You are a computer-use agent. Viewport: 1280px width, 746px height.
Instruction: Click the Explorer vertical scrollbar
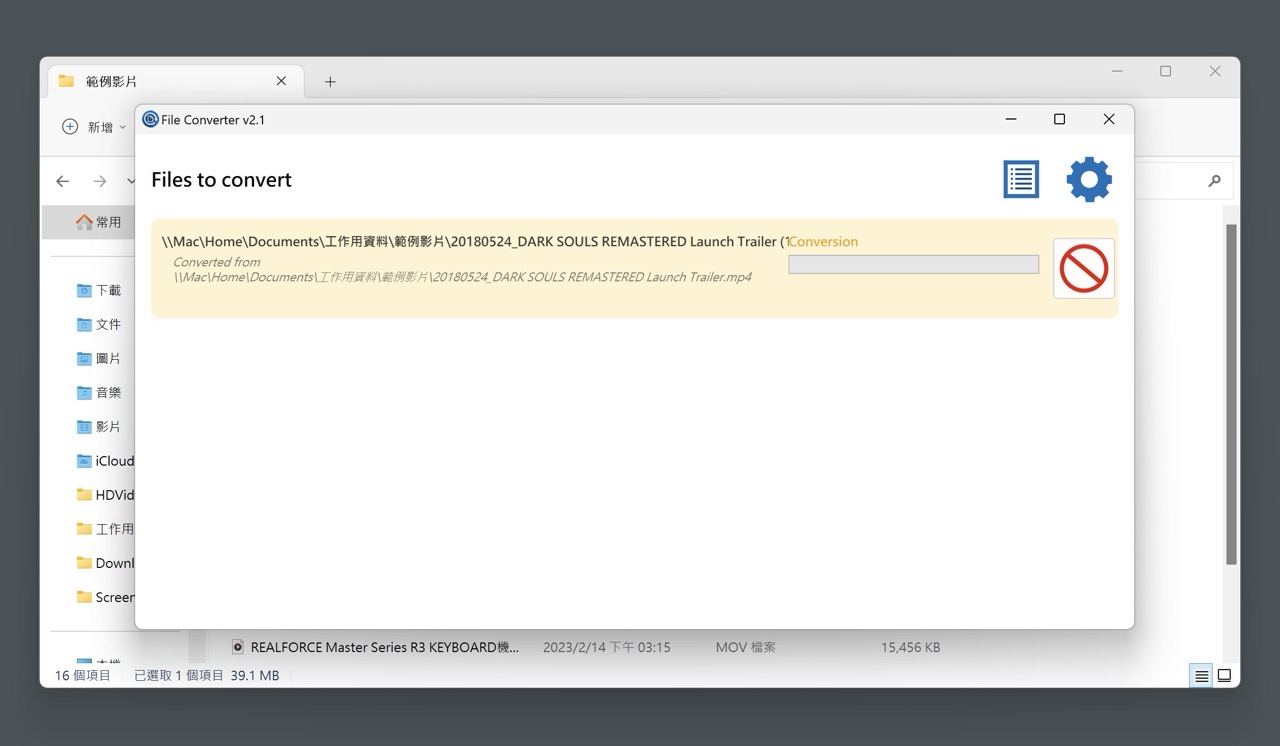point(1232,394)
